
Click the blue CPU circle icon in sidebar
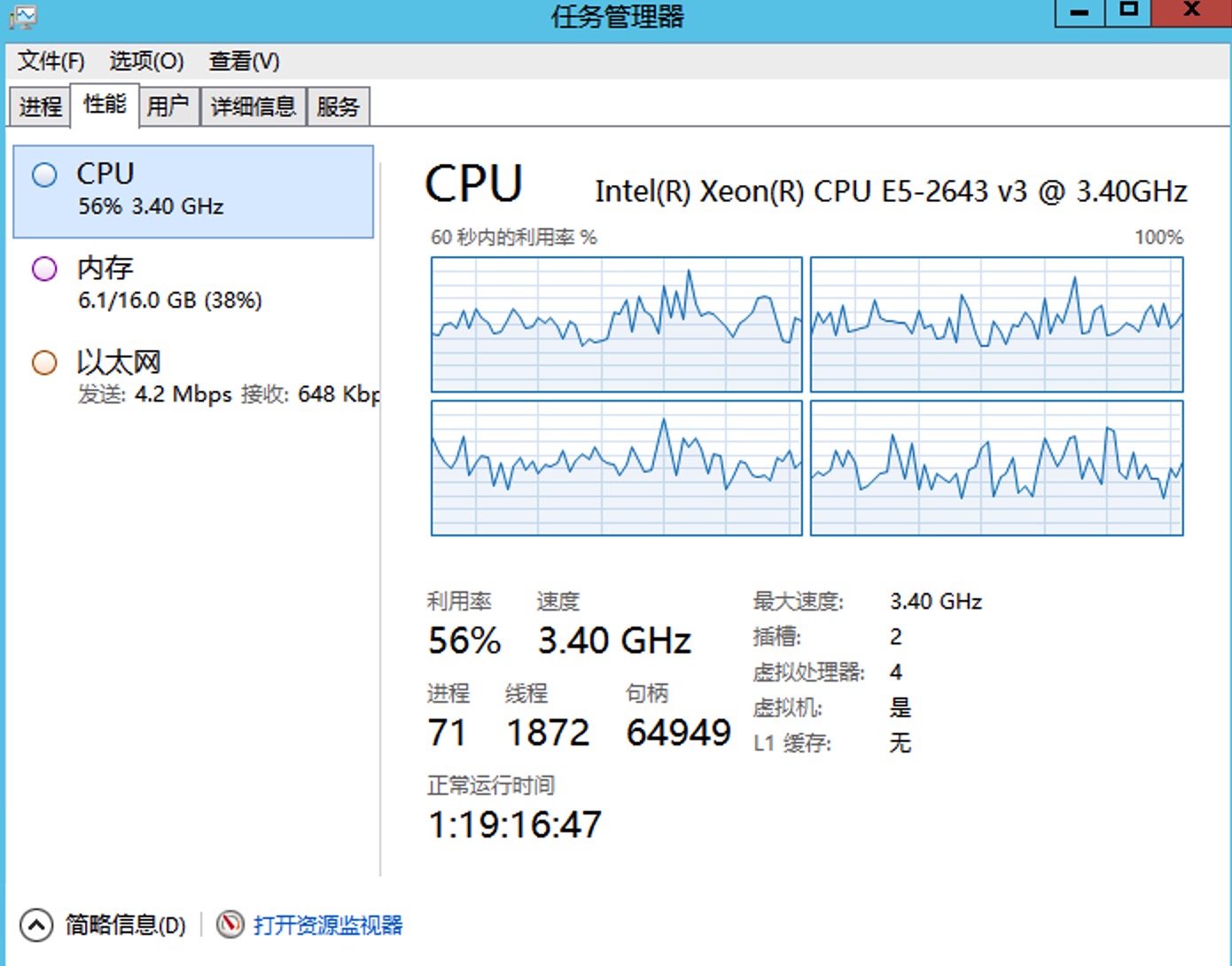pos(44,175)
